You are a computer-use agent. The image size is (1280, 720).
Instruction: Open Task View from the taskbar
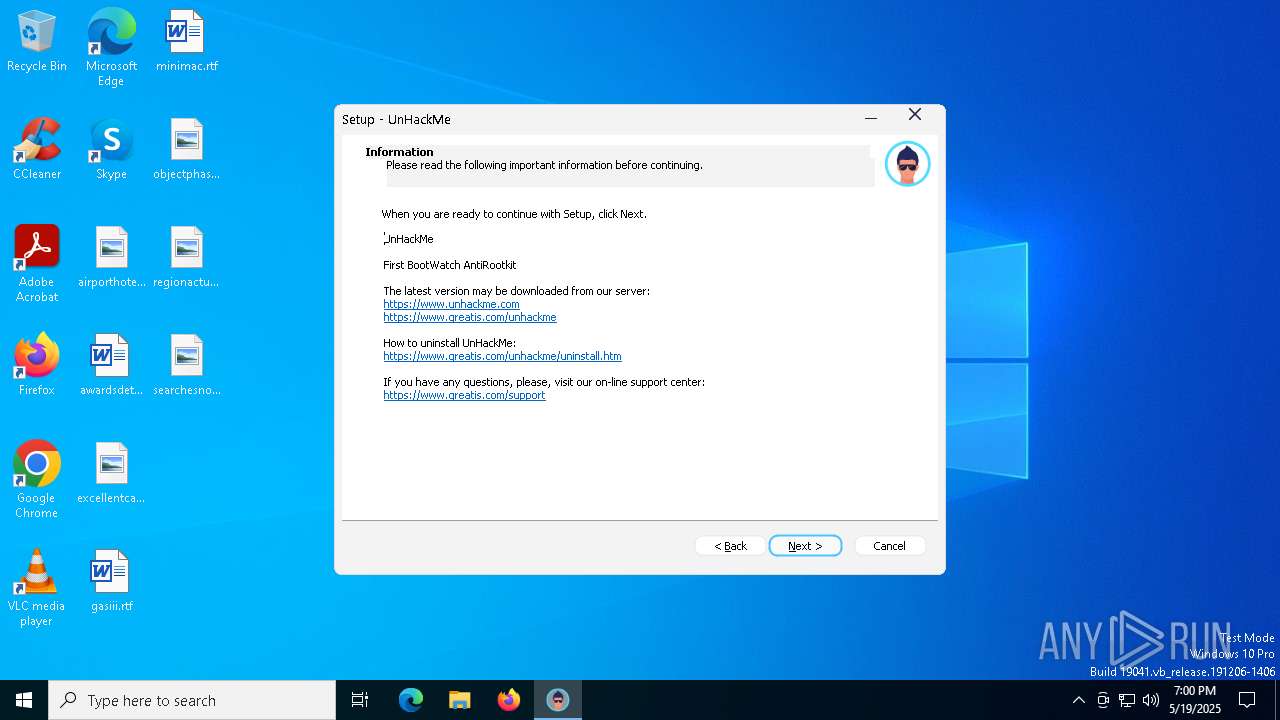click(x=360, y=700)
